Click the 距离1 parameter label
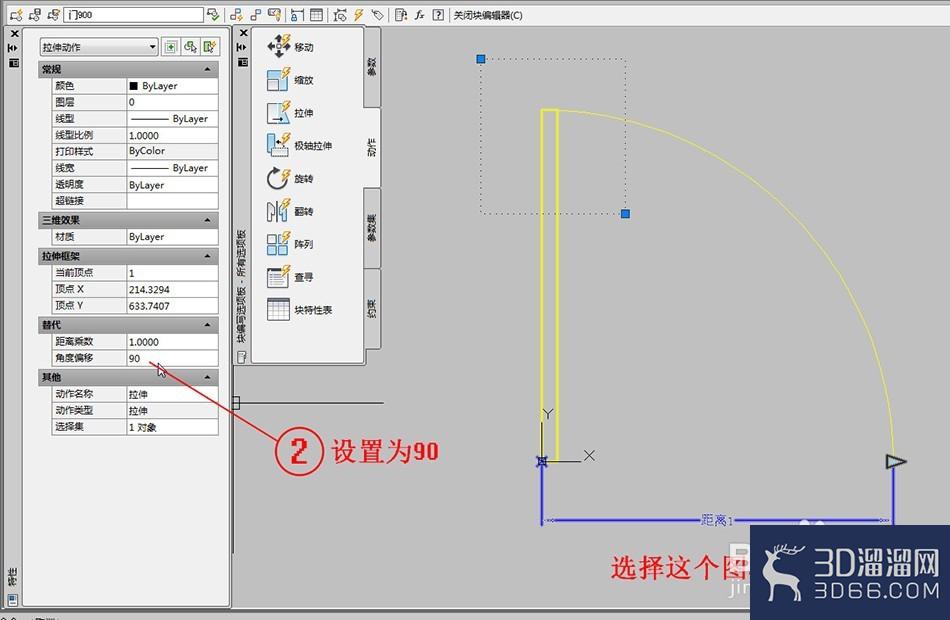The height and width of the screenshot is (620, 950). coord(717,520)
